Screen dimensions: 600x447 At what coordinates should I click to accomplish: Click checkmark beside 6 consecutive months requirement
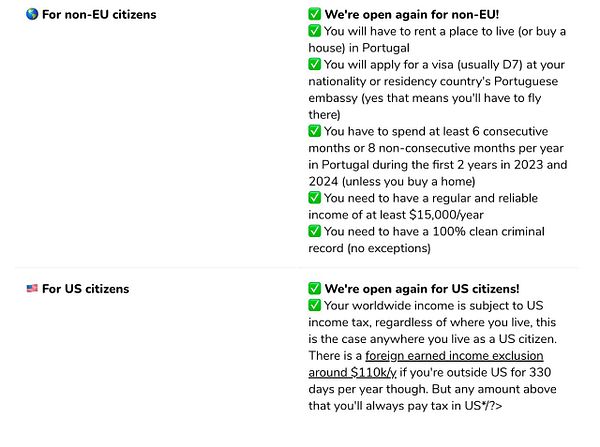tap(314, 131)
